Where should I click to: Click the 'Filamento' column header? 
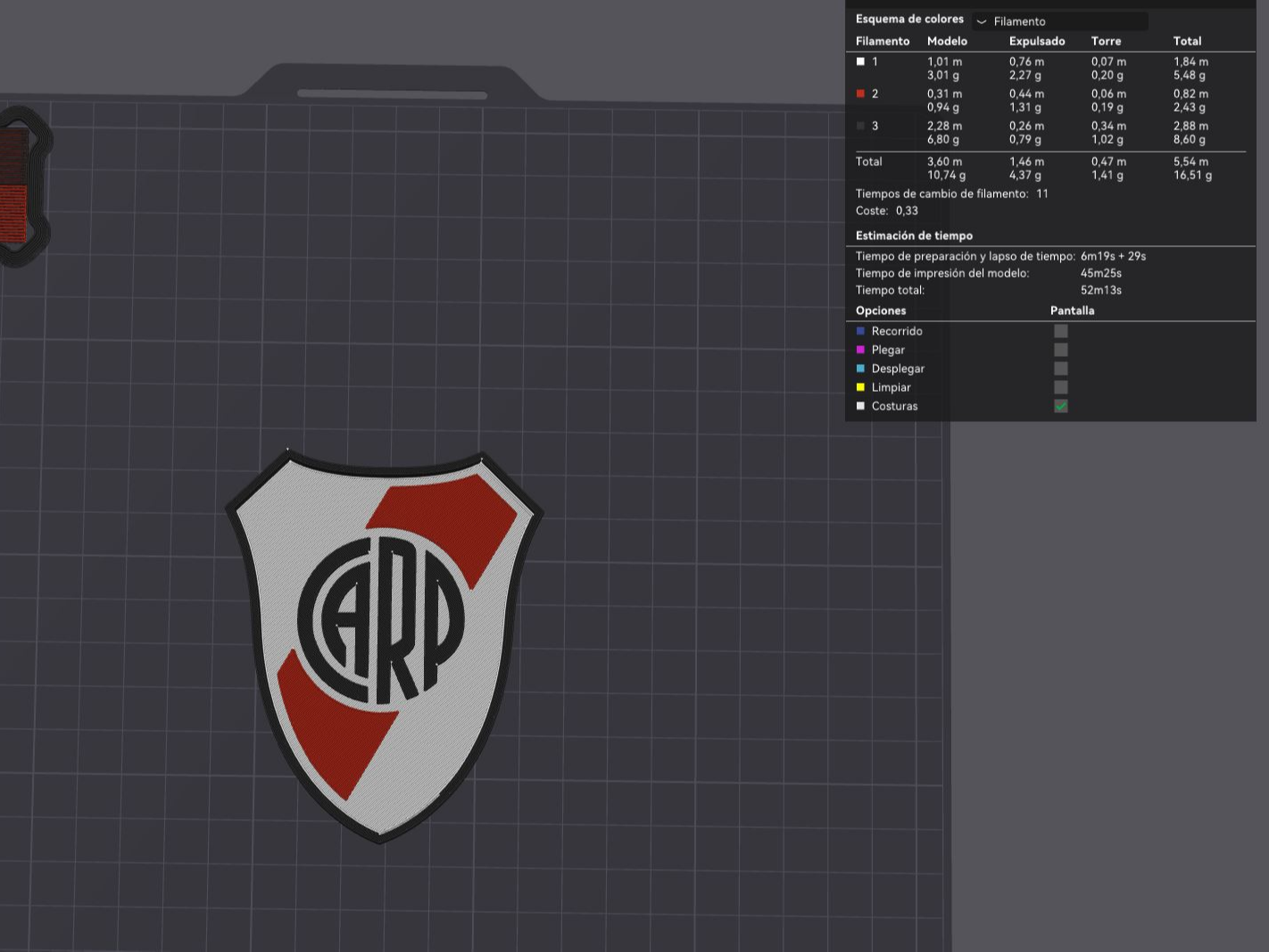tap(883, 41)
